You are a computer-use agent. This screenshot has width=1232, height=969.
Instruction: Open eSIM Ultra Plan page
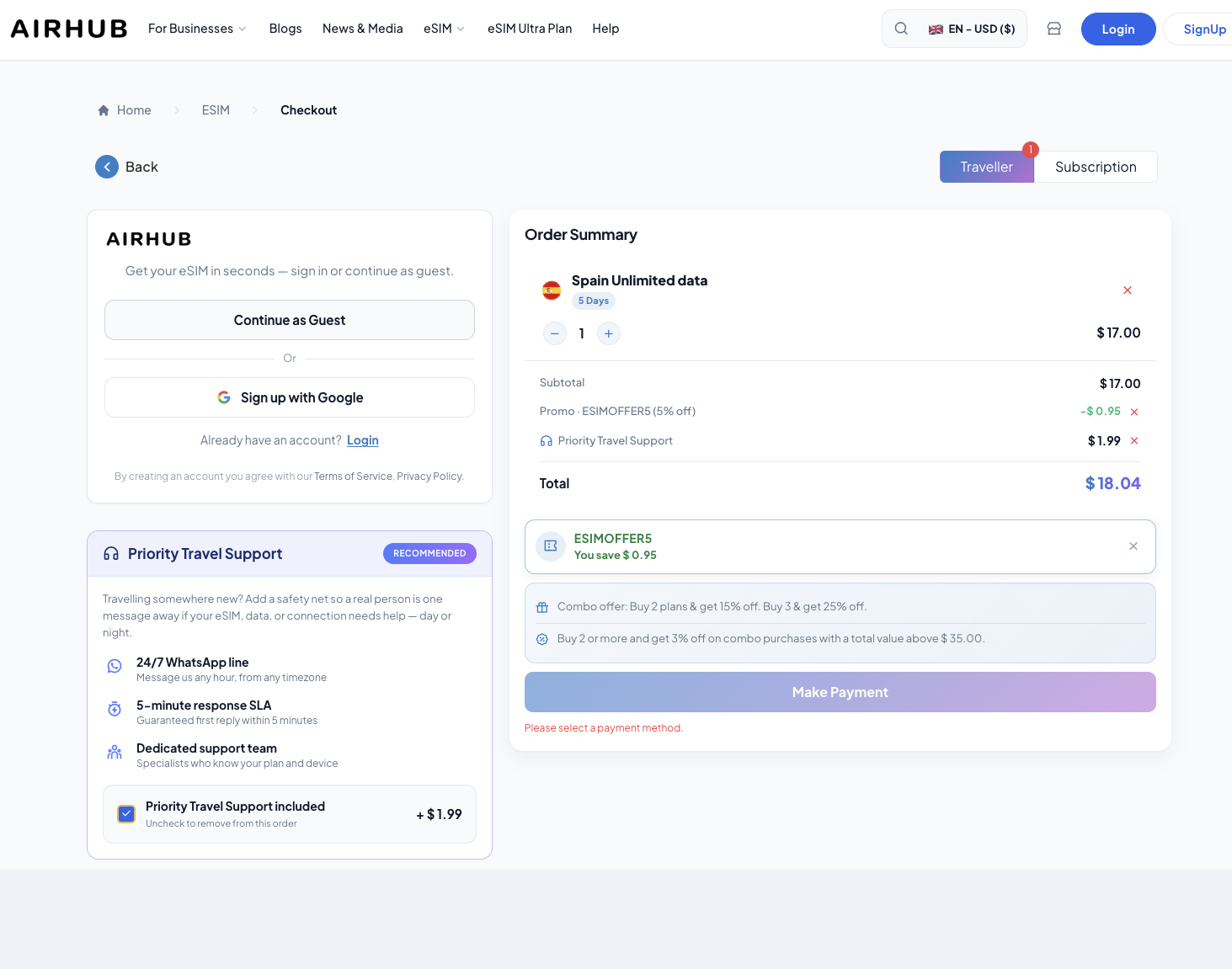click(x=530, y=29)
